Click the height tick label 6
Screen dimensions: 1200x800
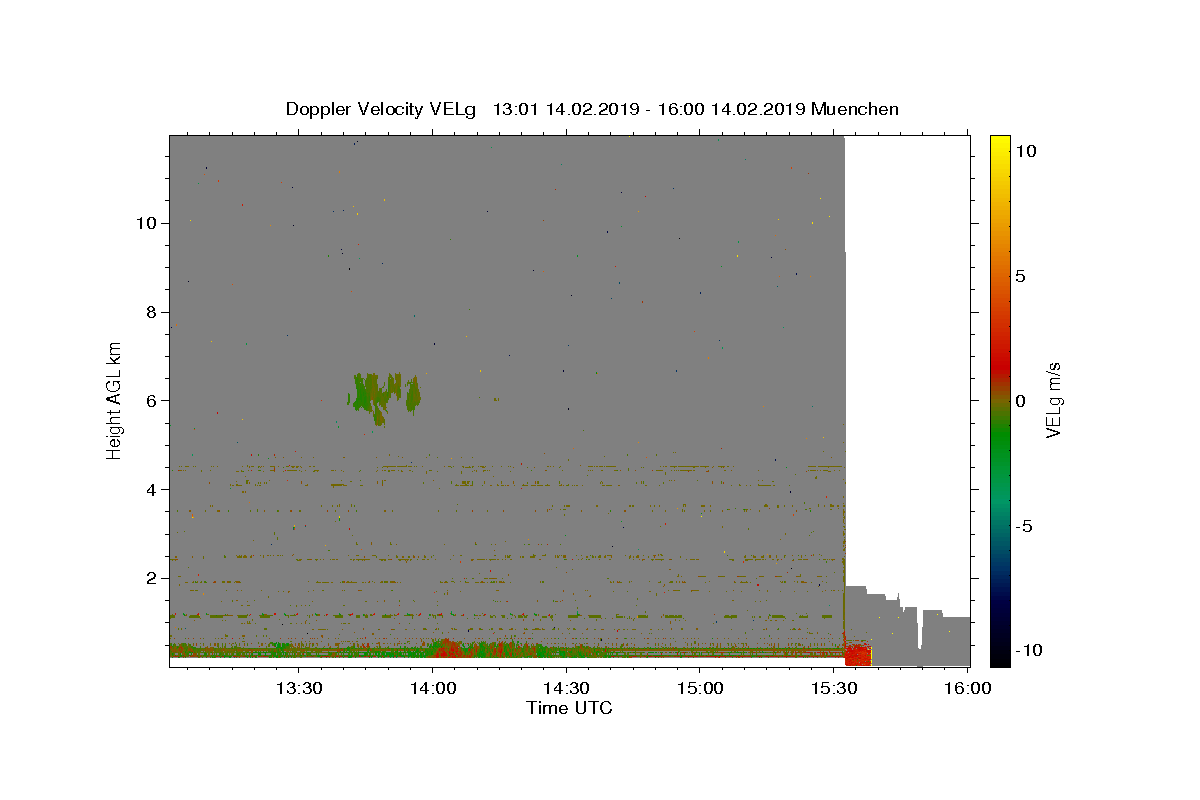(149, 401)
